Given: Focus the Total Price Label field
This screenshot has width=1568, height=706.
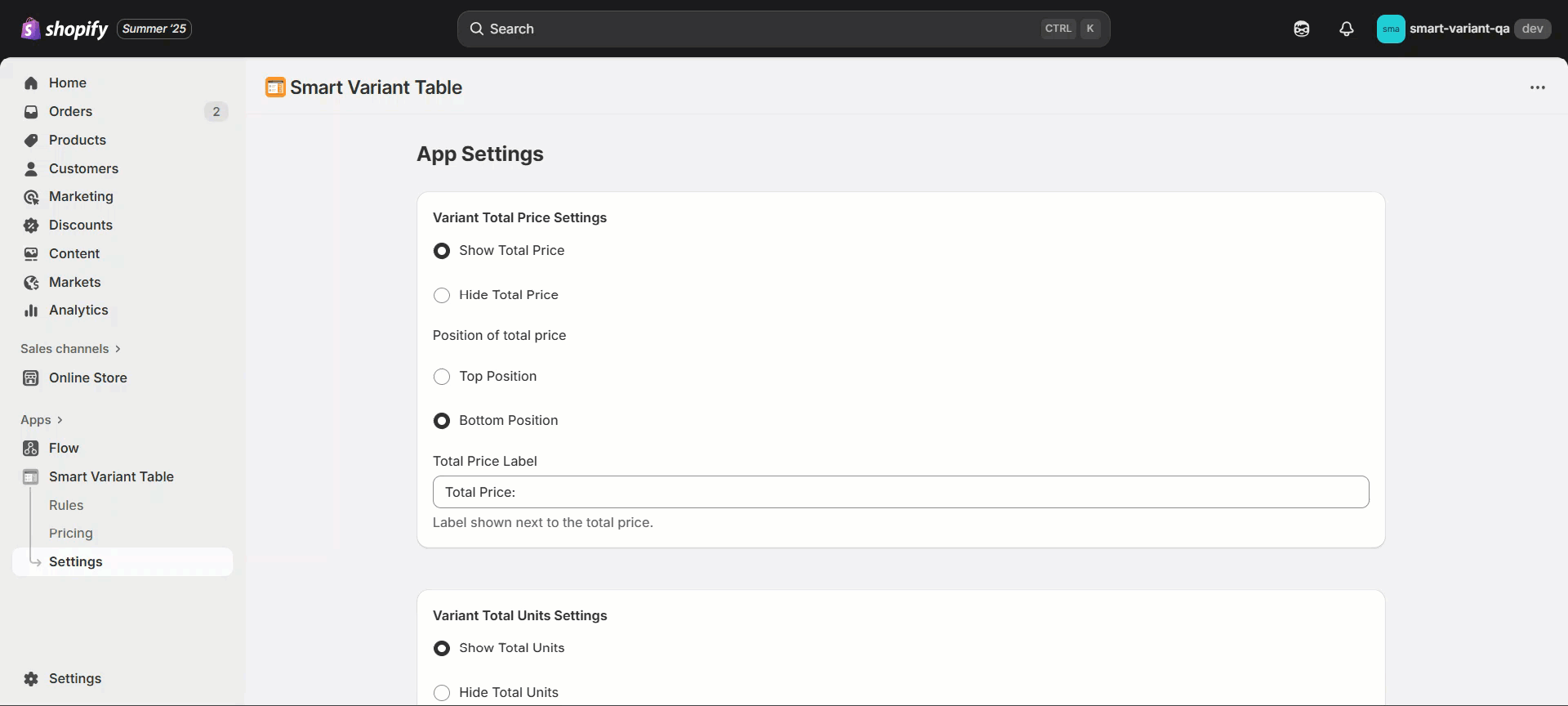Looking at the screenshot, I should click(x=901, y=492).
